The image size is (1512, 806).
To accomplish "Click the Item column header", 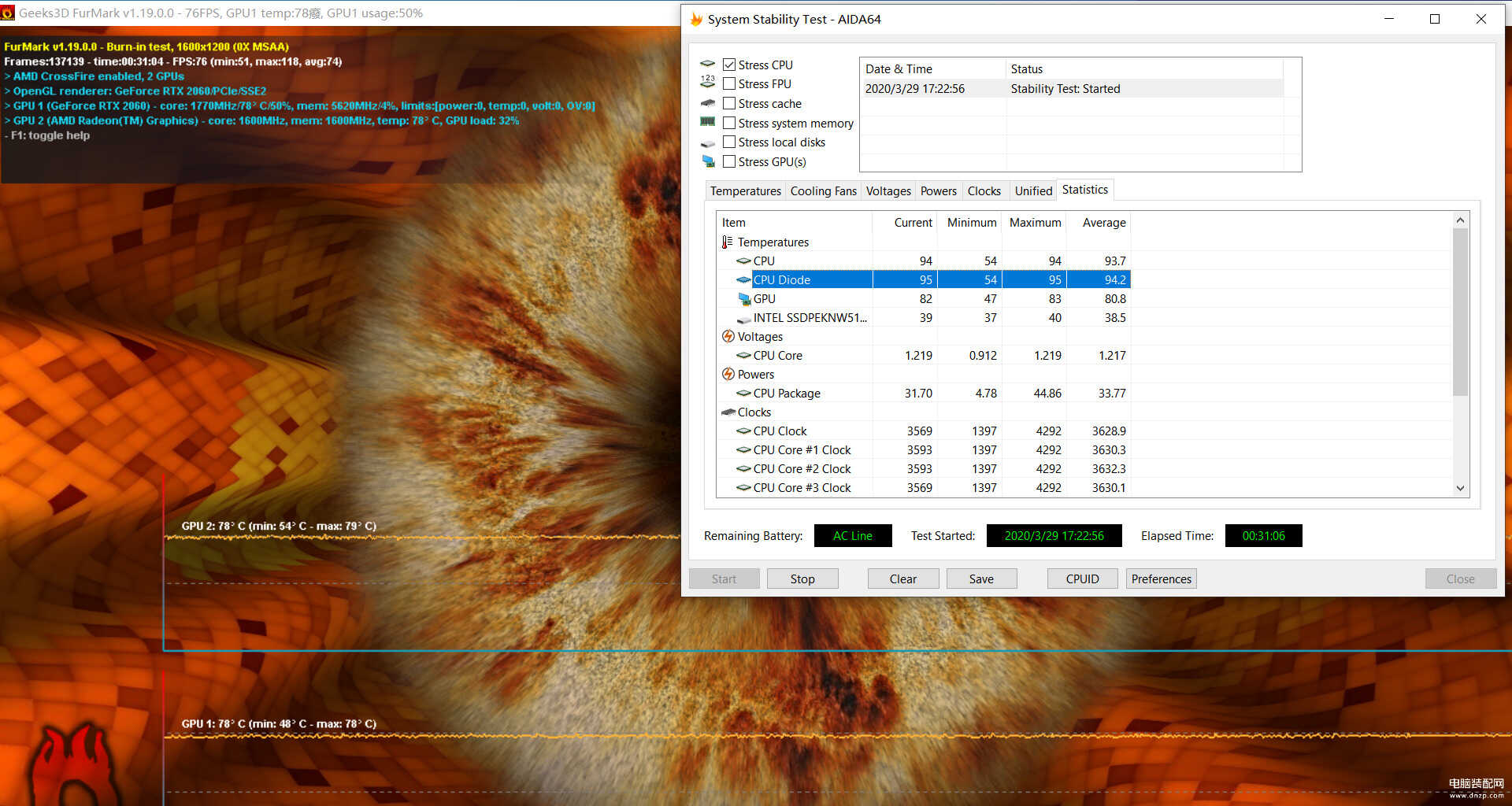I will coord(794,223).
